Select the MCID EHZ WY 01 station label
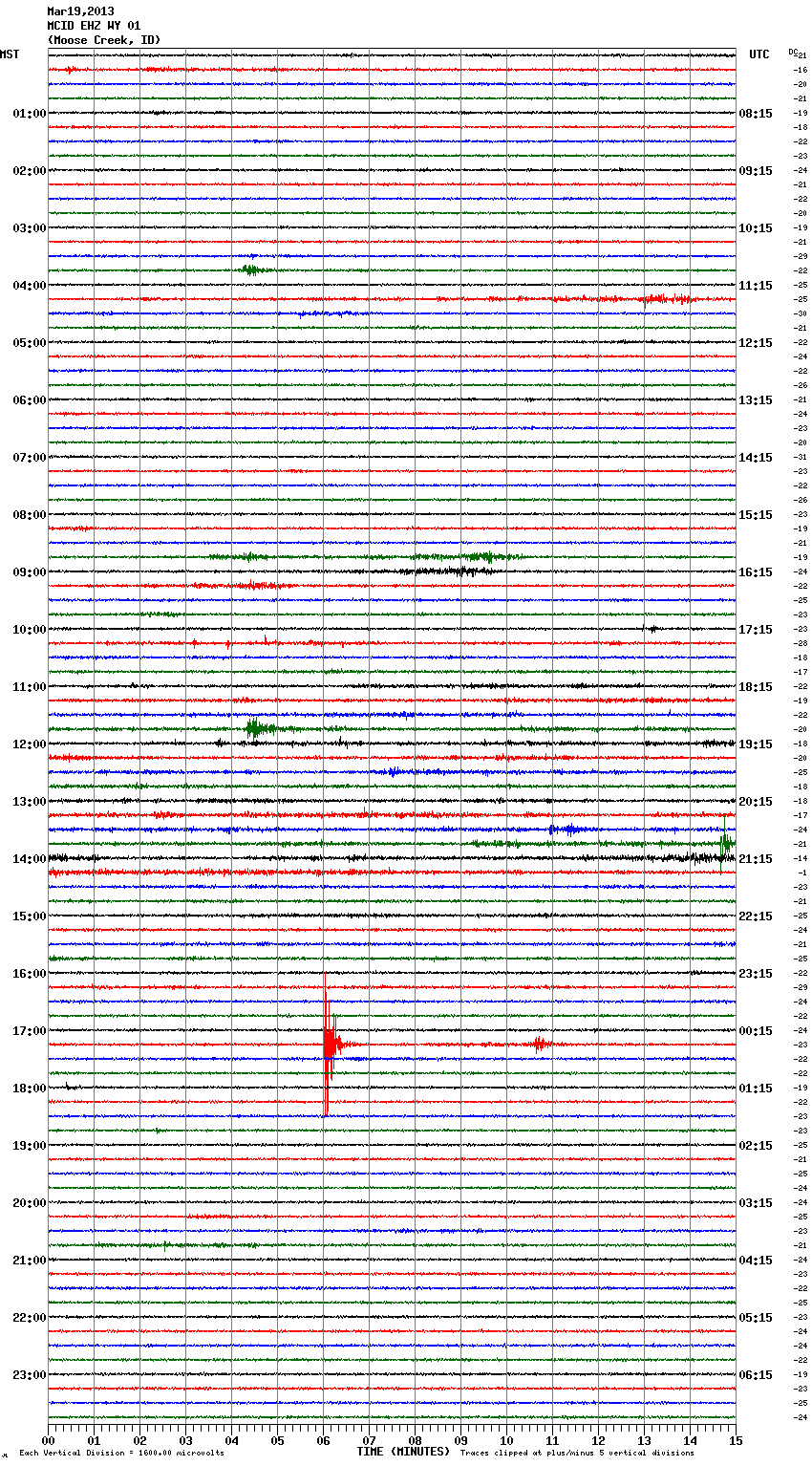Screen dimensions: 812x1466 [x=94, y=26]
